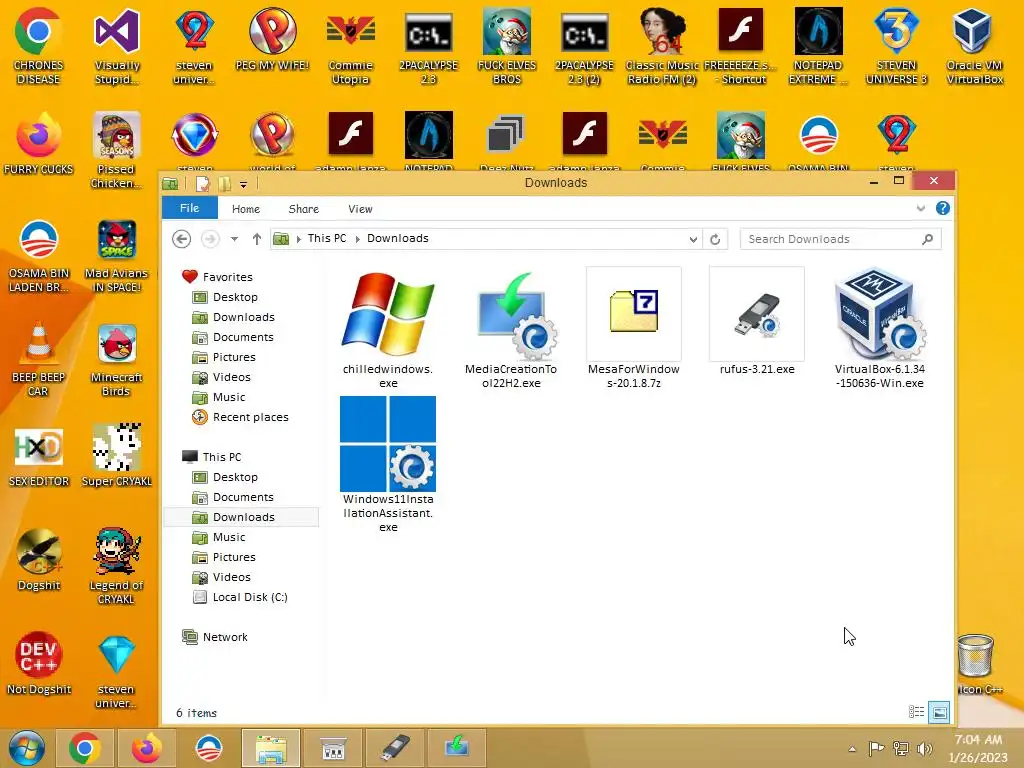The width and height of the screenshot is (1024, 768).
Task: Open explorer Help question mark icon
Action: point(942,208)
